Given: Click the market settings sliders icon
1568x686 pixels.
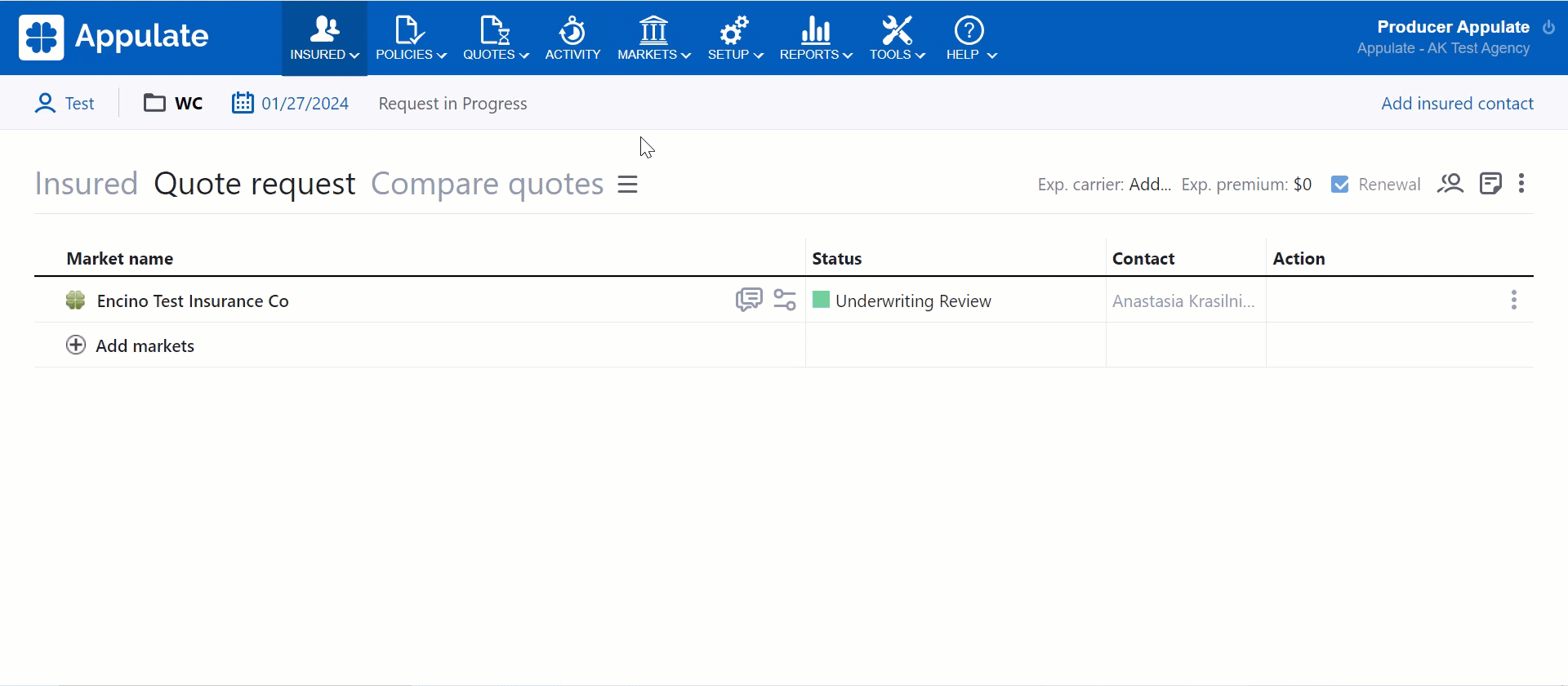Looking at the screenshot, I should 785,300.
